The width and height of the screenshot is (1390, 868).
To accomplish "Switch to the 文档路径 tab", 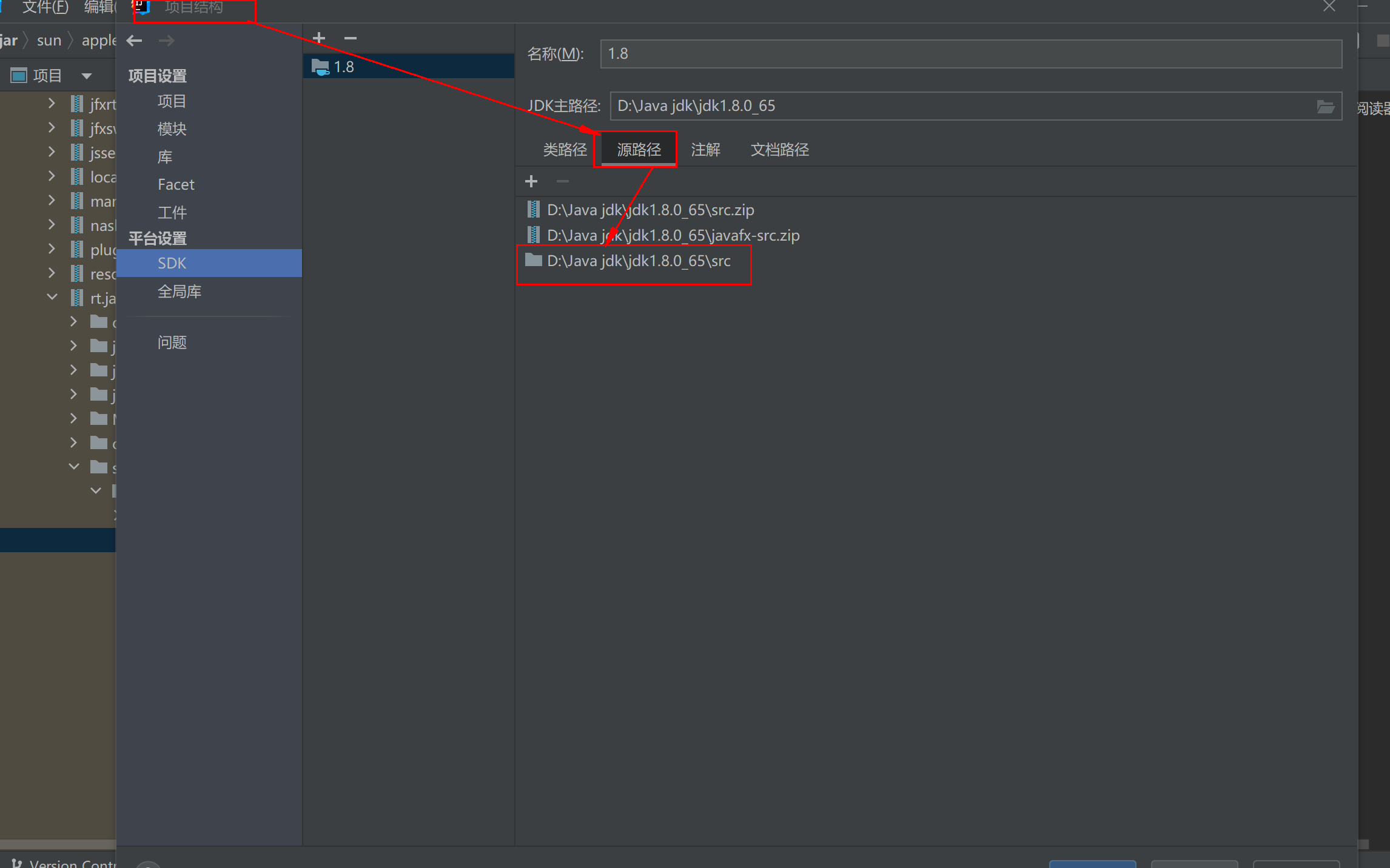I will tap(780, 150).
